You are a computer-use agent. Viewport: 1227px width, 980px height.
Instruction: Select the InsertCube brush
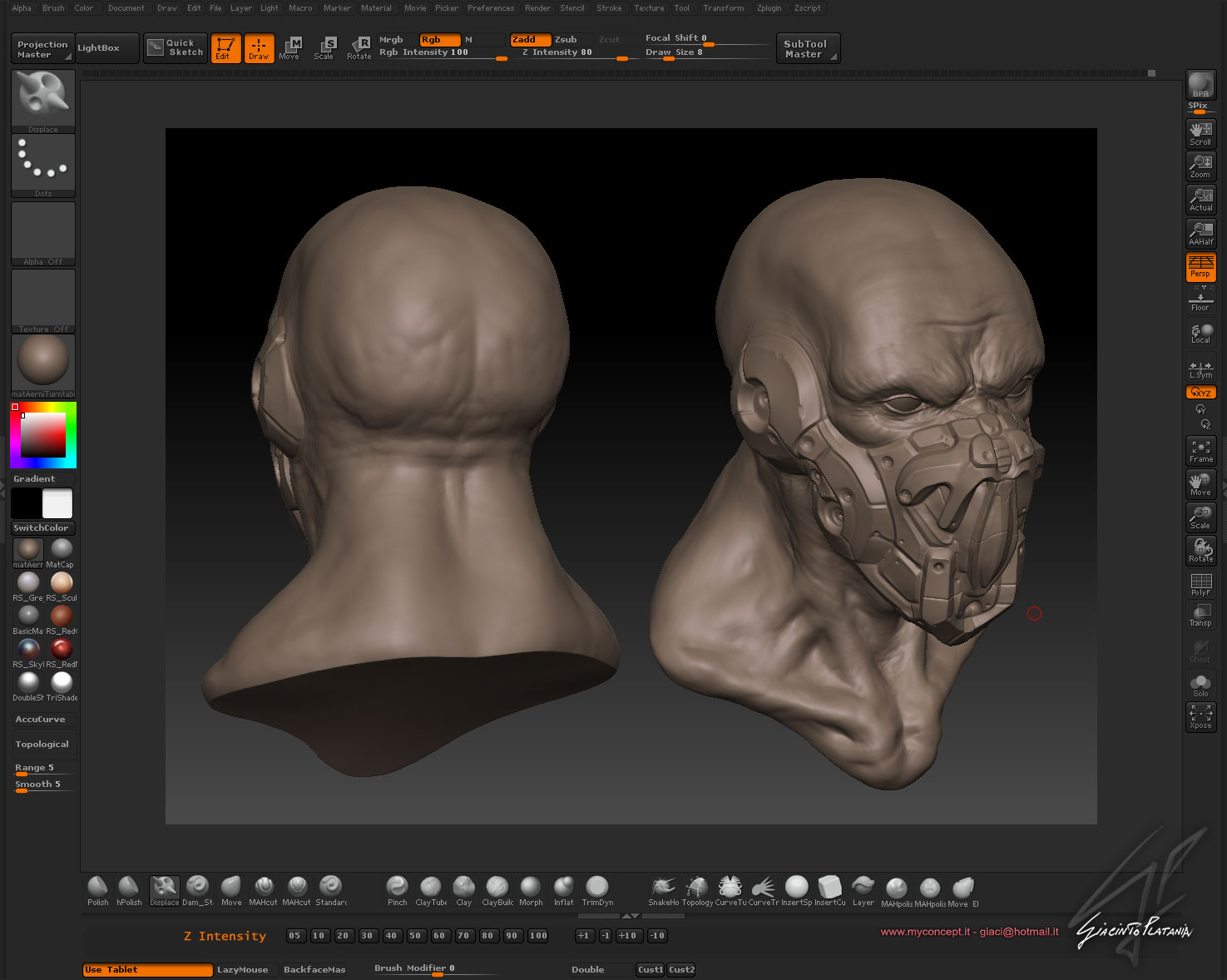(830, 890)
